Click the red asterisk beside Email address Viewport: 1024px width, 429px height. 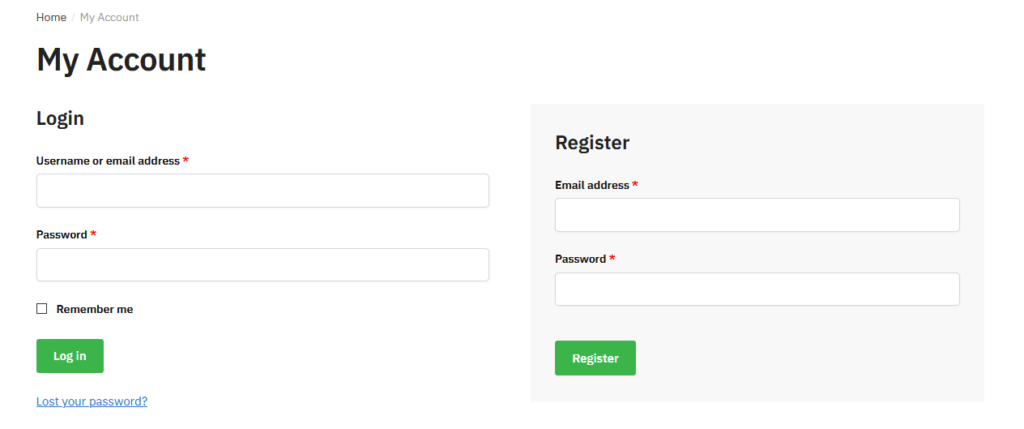click(x=635, y=184)
